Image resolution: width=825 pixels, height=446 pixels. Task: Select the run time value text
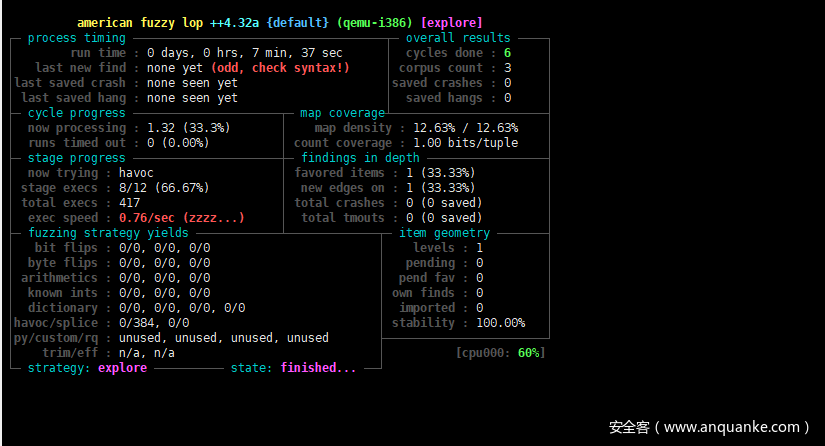244,53
